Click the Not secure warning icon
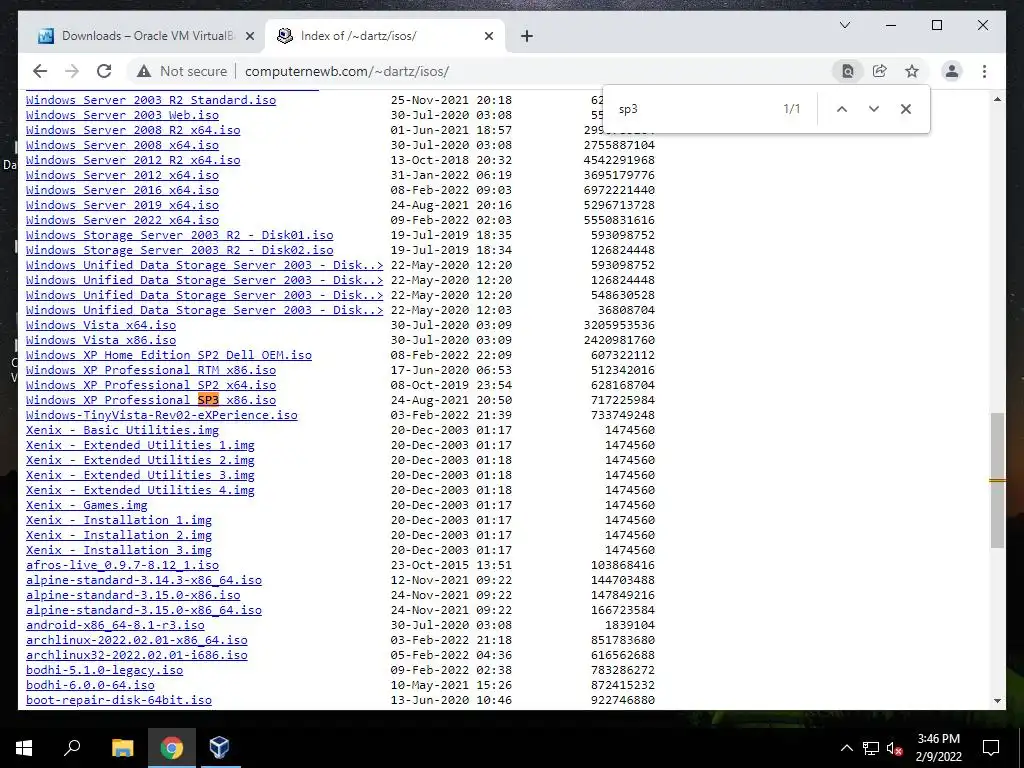 pyautogui.click(x=144, y=71)
